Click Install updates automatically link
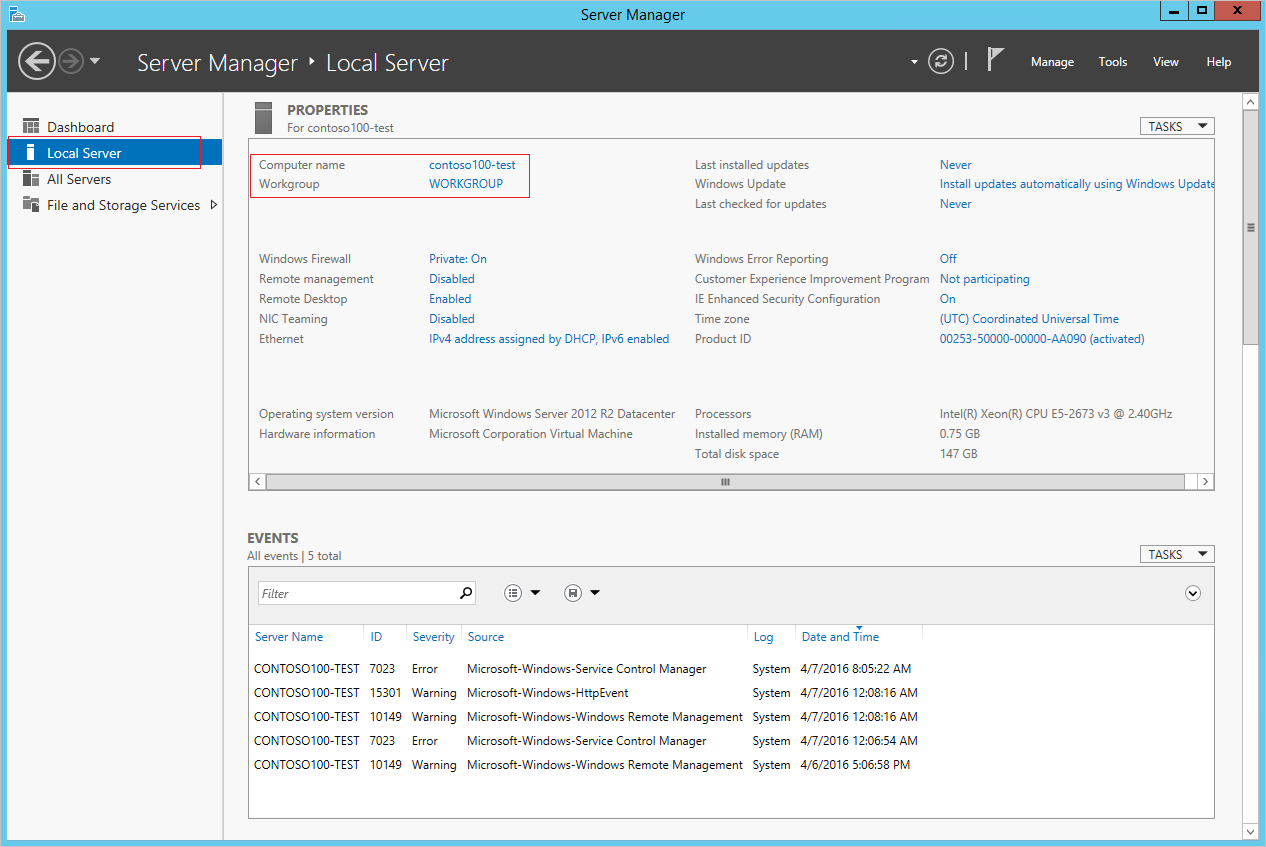Screen dimensions: 1266x847 (1077, 184)
